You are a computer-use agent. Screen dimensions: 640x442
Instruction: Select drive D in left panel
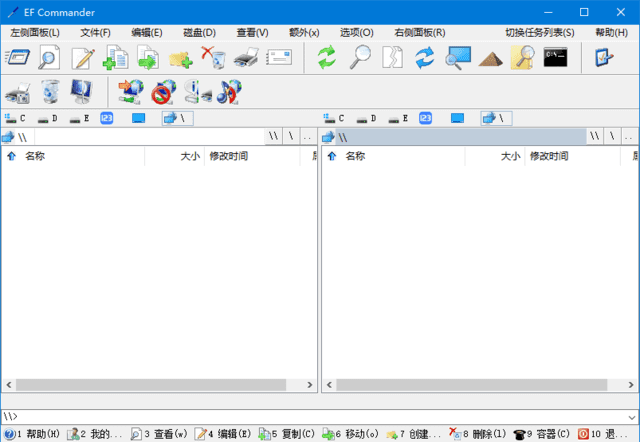point(47,118)
